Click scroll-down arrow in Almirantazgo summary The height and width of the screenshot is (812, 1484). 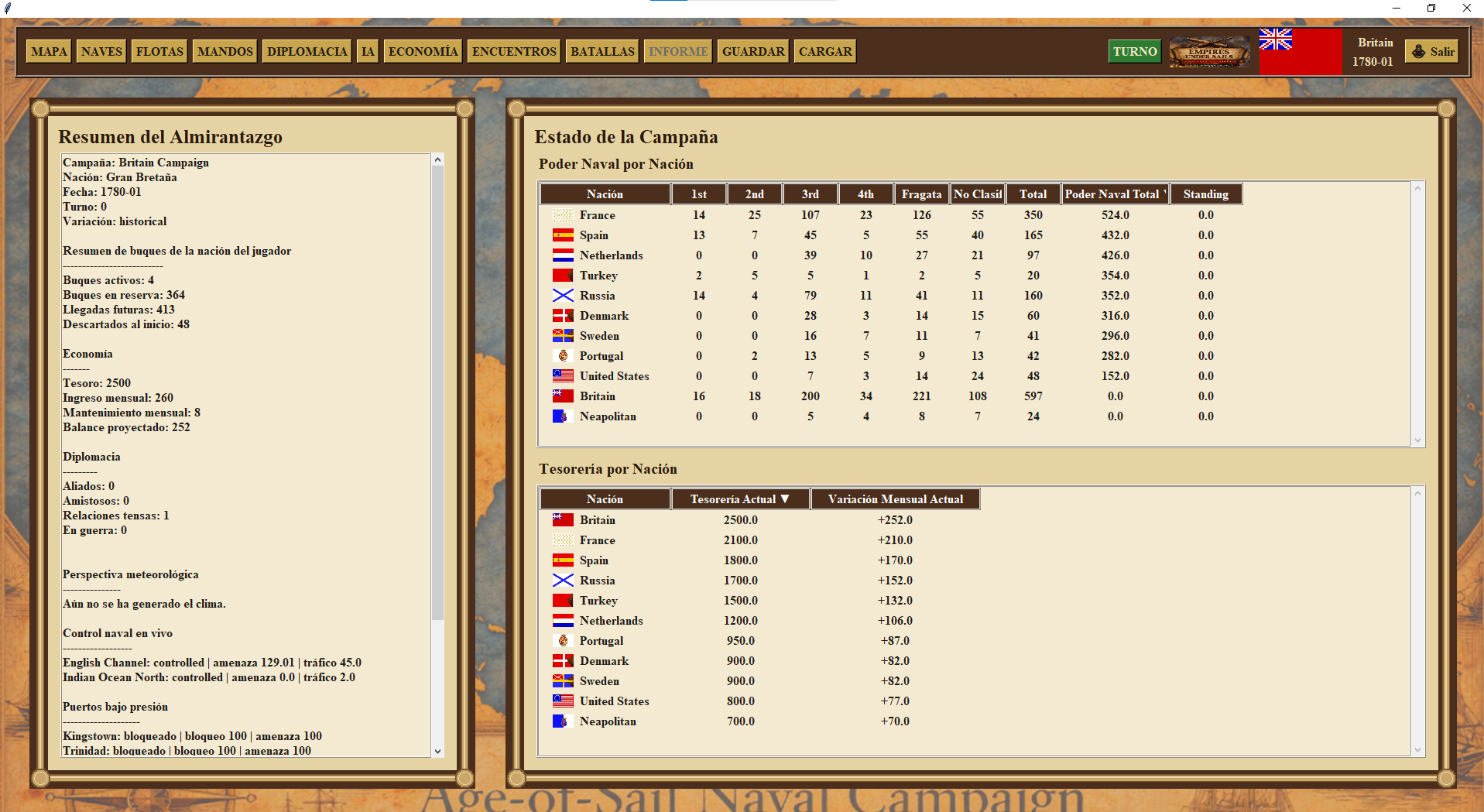tap(437, 751)
